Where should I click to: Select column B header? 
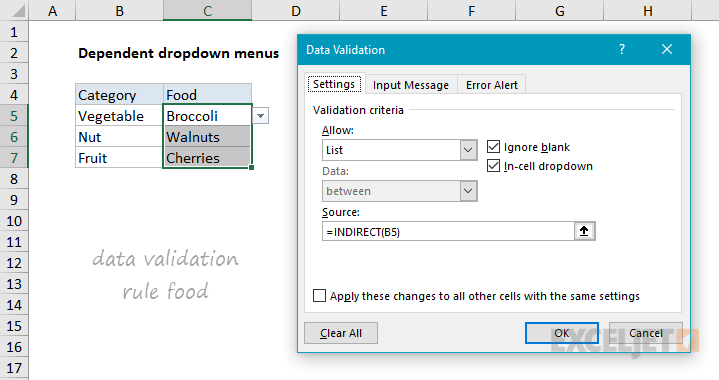(119, 10)
